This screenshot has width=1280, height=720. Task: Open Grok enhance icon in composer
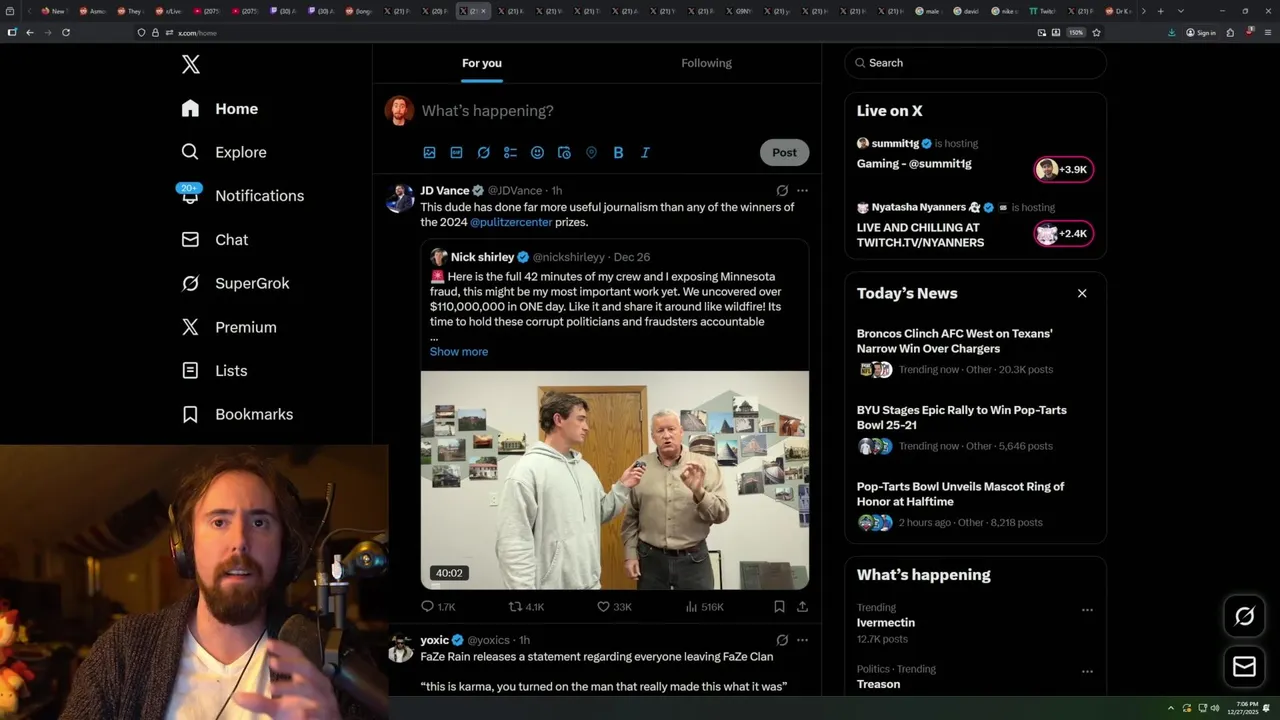pyautogui.click(x=483, y=153)
